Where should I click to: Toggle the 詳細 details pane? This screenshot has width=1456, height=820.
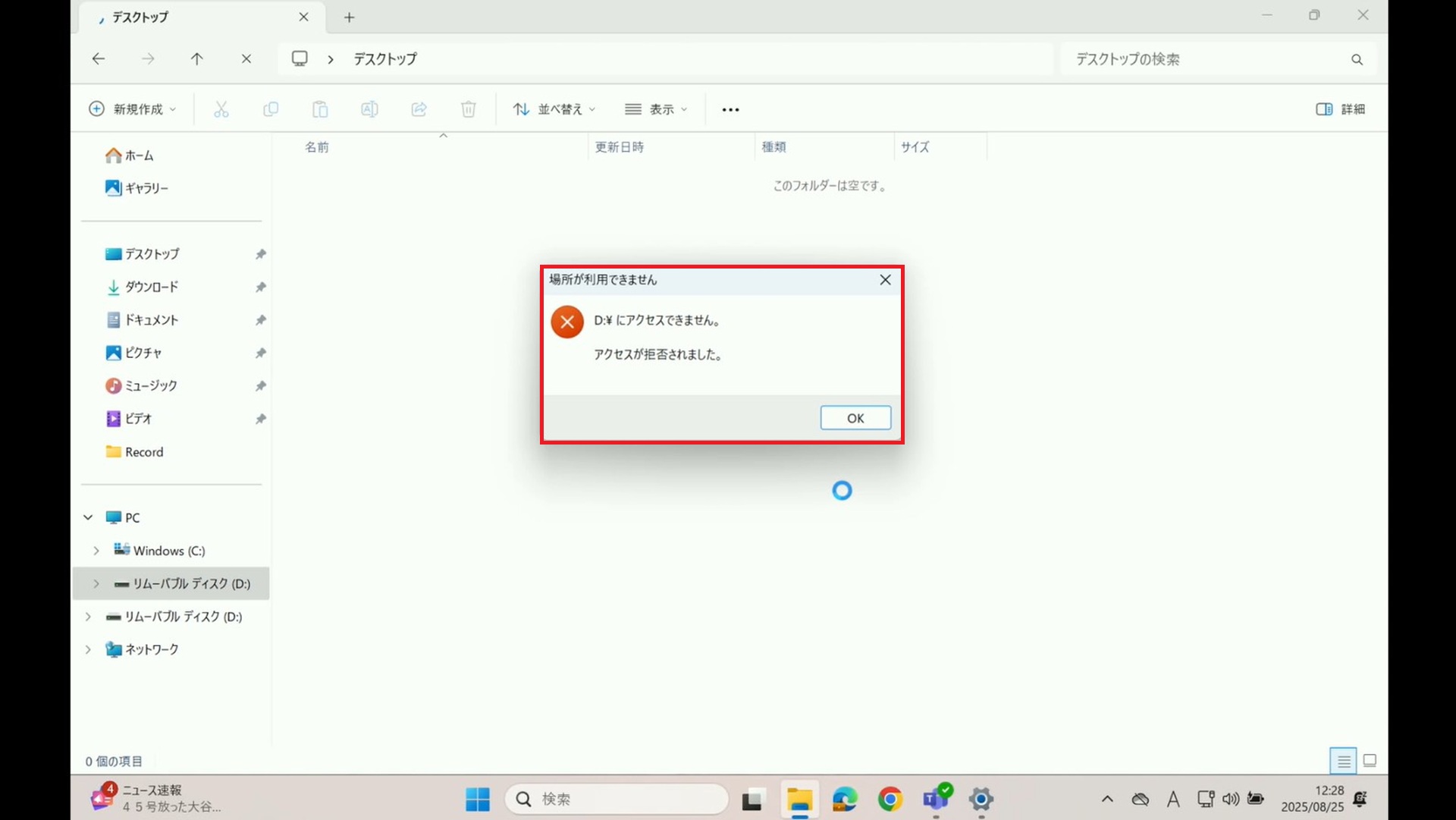point(1341,109)
